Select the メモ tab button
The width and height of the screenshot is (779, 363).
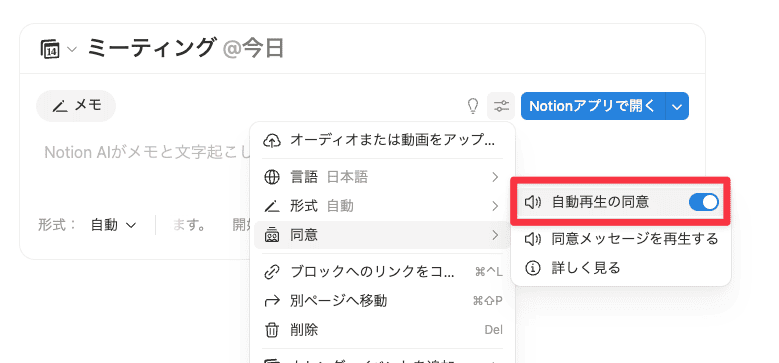coord(76,105)
